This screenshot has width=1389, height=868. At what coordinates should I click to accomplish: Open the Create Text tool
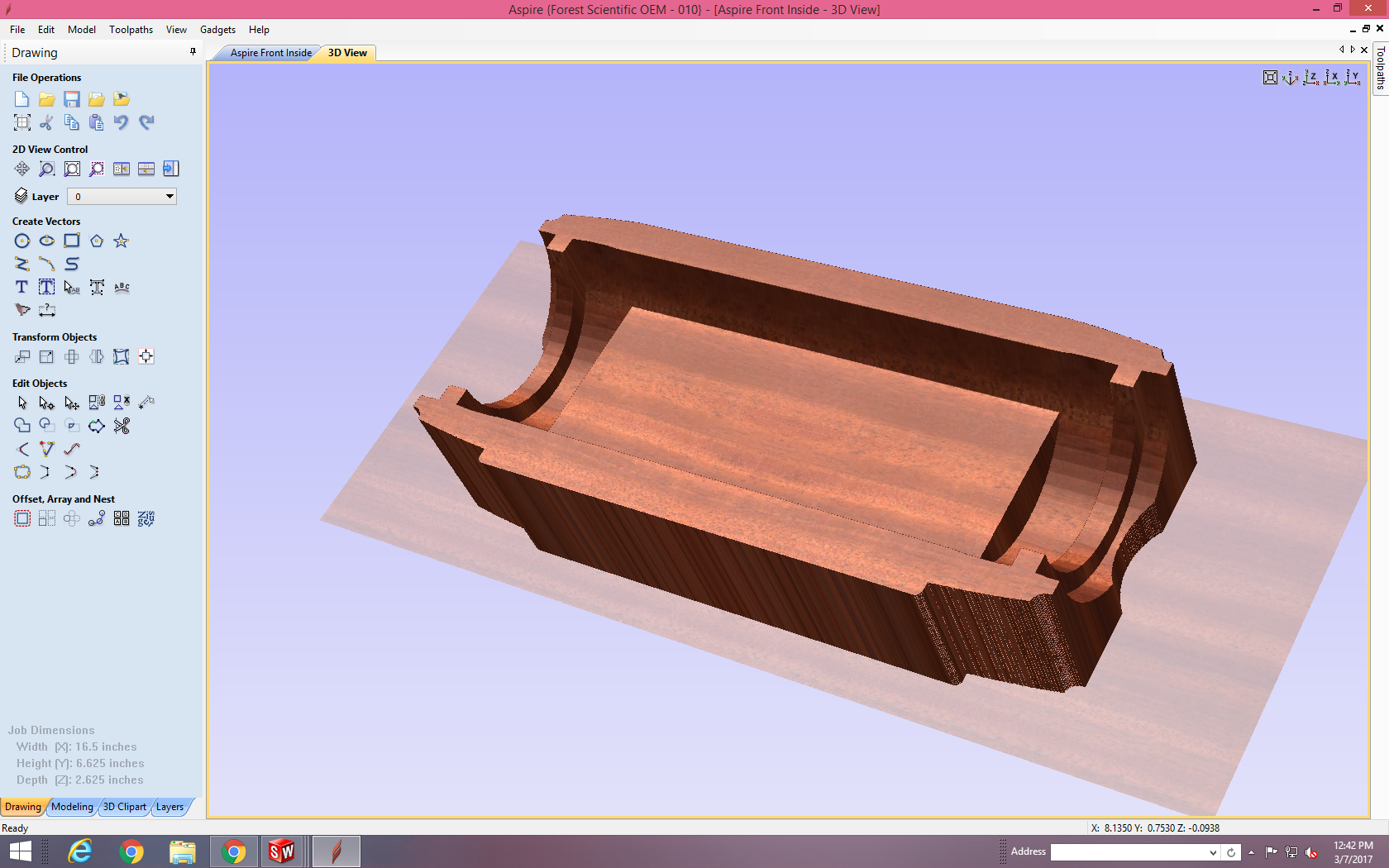(x=21, y=287)
